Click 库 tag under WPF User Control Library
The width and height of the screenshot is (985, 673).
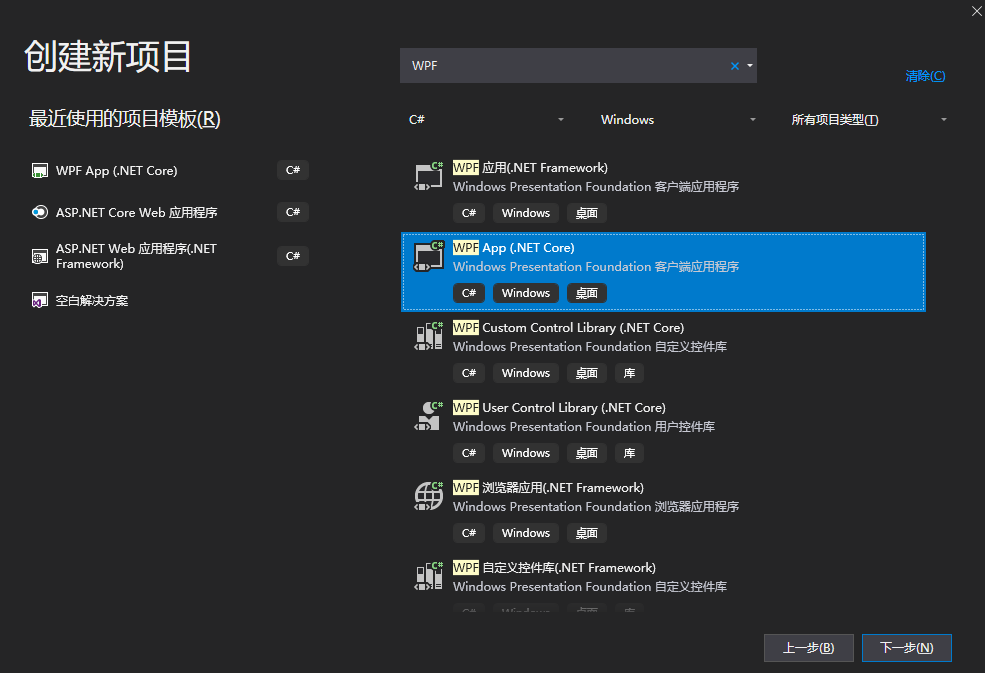(x=629, y=453)
